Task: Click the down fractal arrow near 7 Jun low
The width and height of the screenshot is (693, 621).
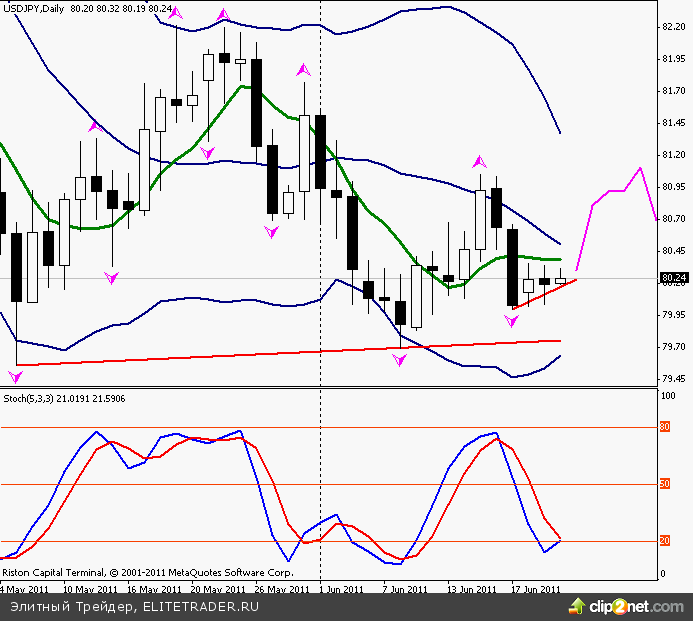Action: (x=400, y=359)
